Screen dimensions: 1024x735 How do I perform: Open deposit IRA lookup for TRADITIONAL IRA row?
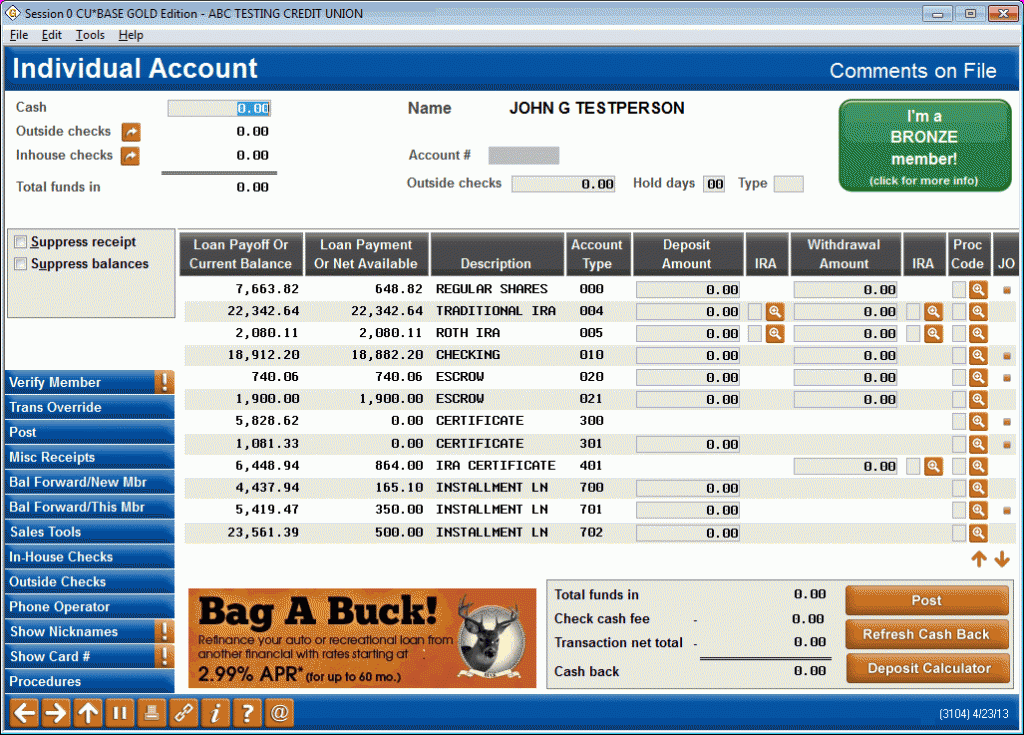(x=775, y=311)
